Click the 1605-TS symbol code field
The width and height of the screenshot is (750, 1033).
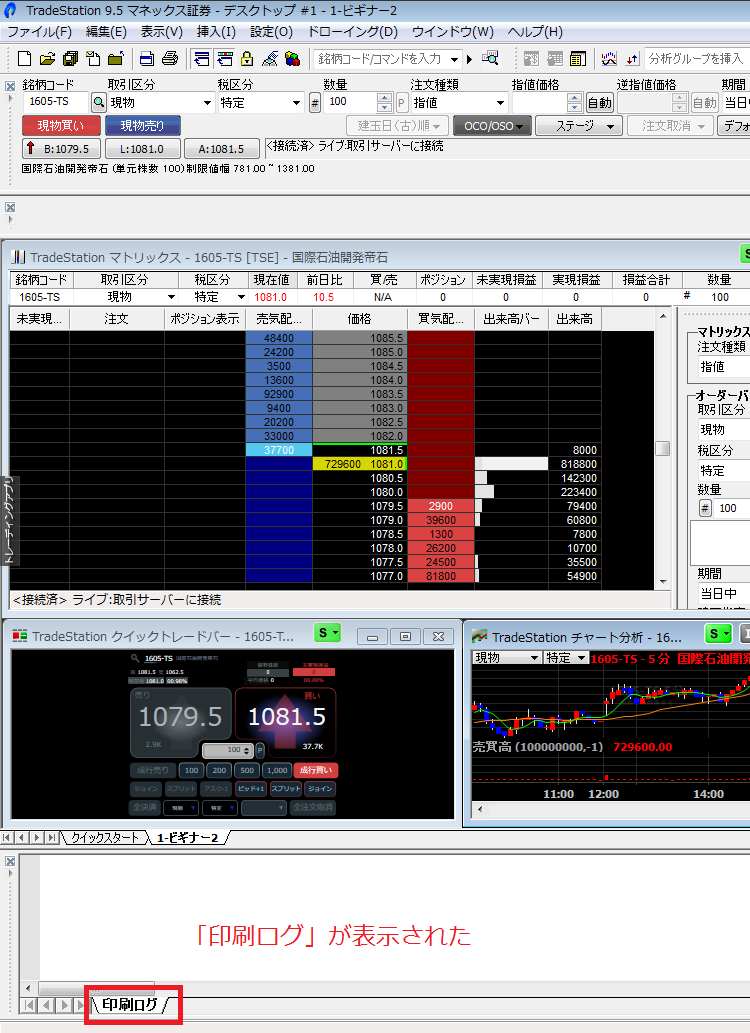point(55,102)
